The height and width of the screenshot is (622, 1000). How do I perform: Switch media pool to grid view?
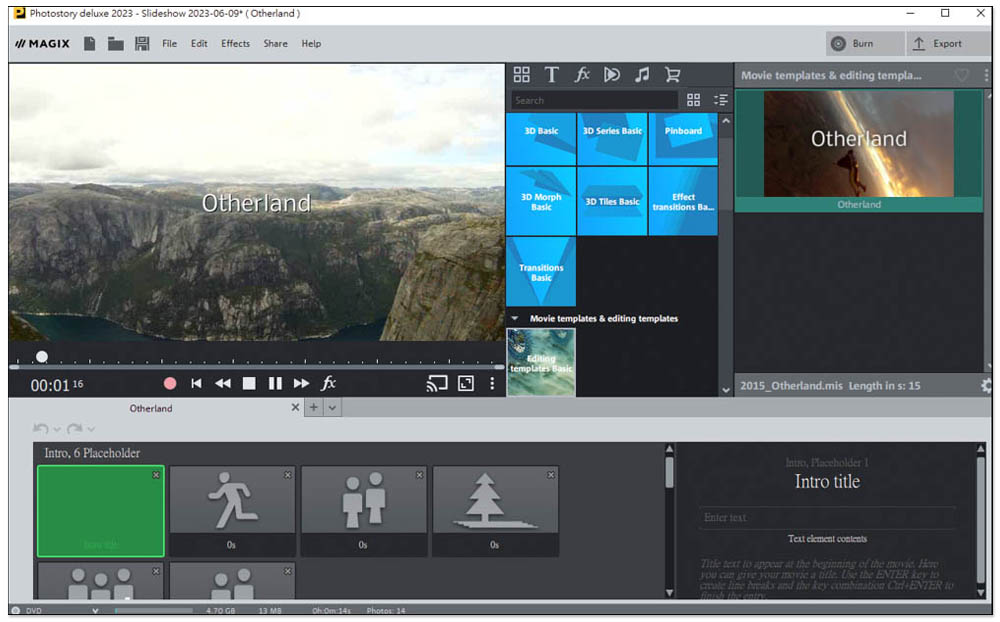pyautogui.click(x=694, y=100)
